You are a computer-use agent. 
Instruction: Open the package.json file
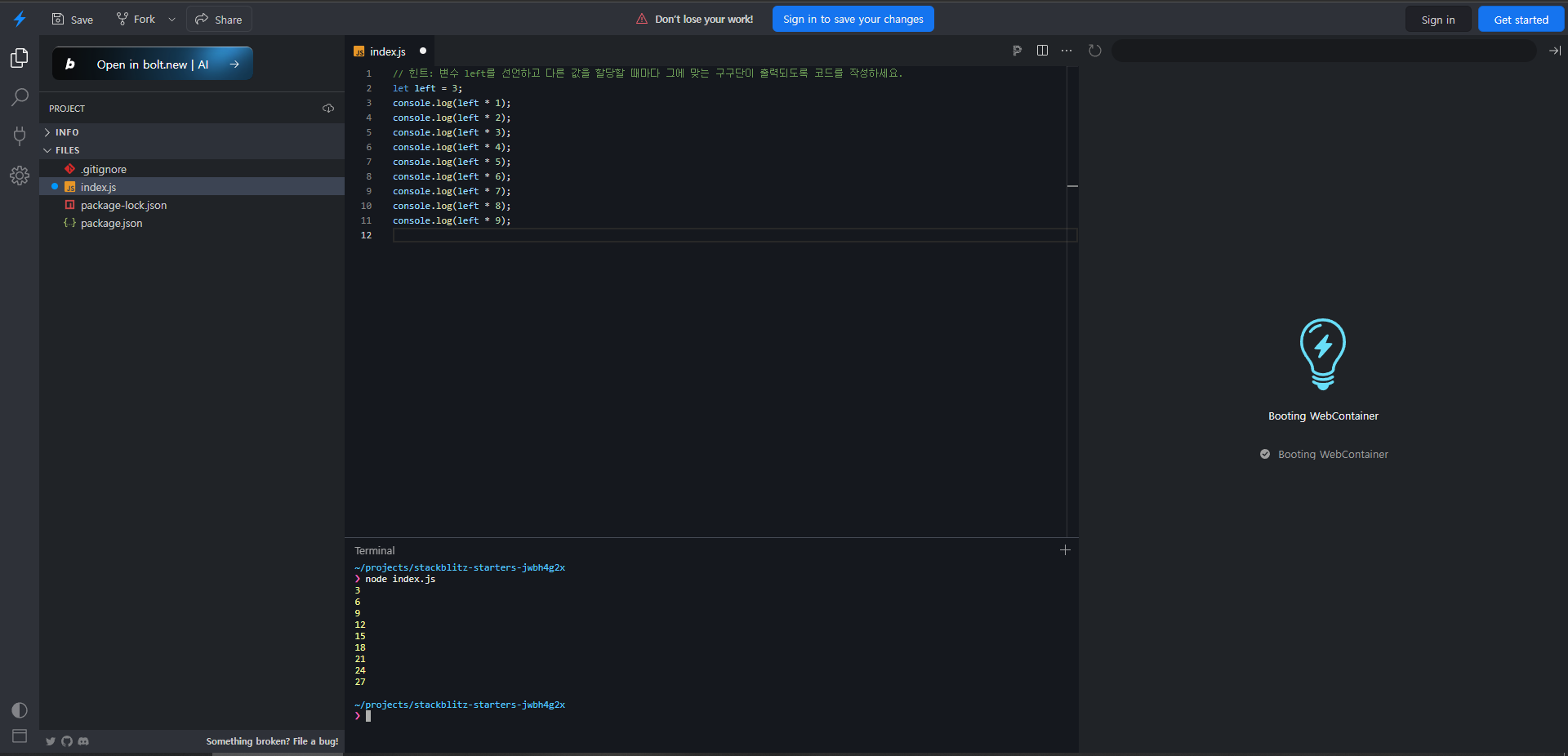coord(192,223)
